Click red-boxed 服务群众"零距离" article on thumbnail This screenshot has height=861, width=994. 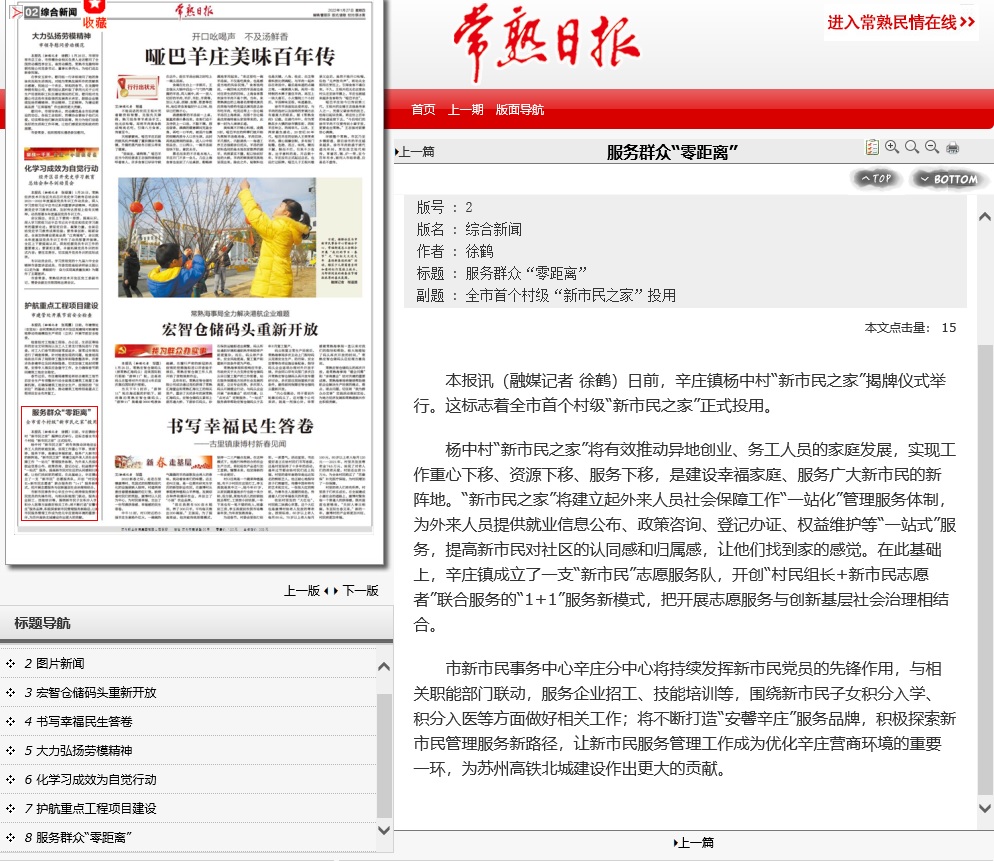pos(60,463)
